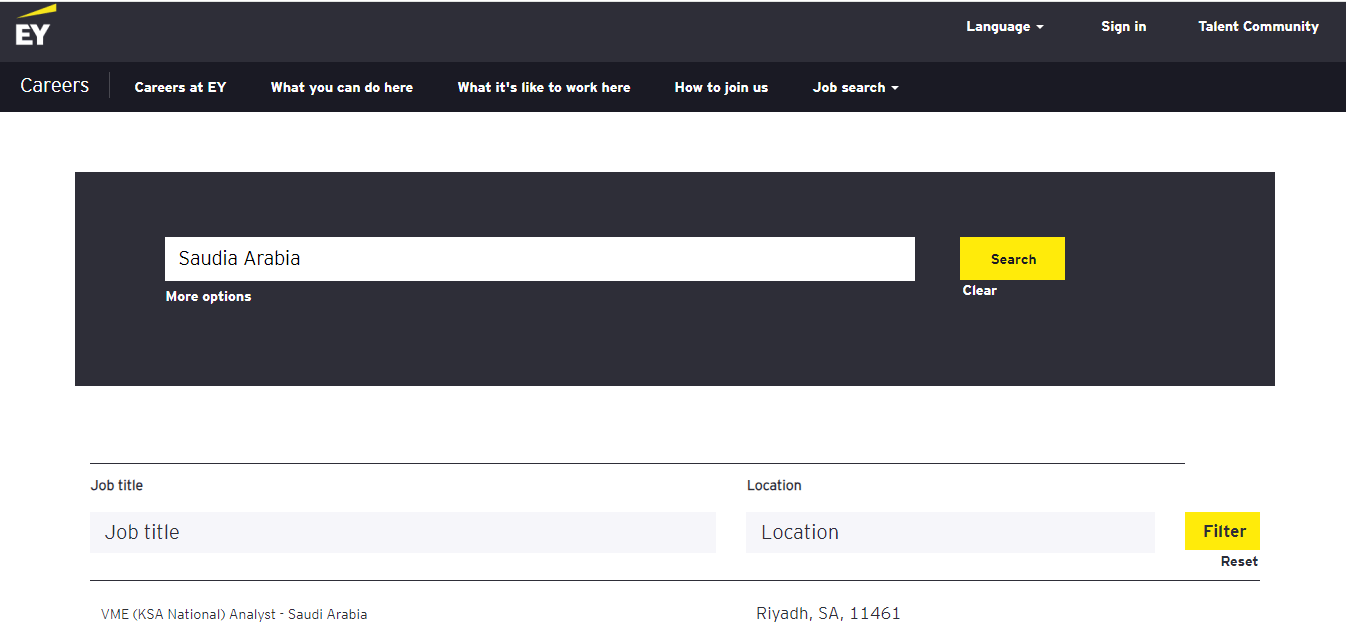This screenshot has height=634, width=1346.
Task: Open the Talent Community link
Action: click(1258, 27)
